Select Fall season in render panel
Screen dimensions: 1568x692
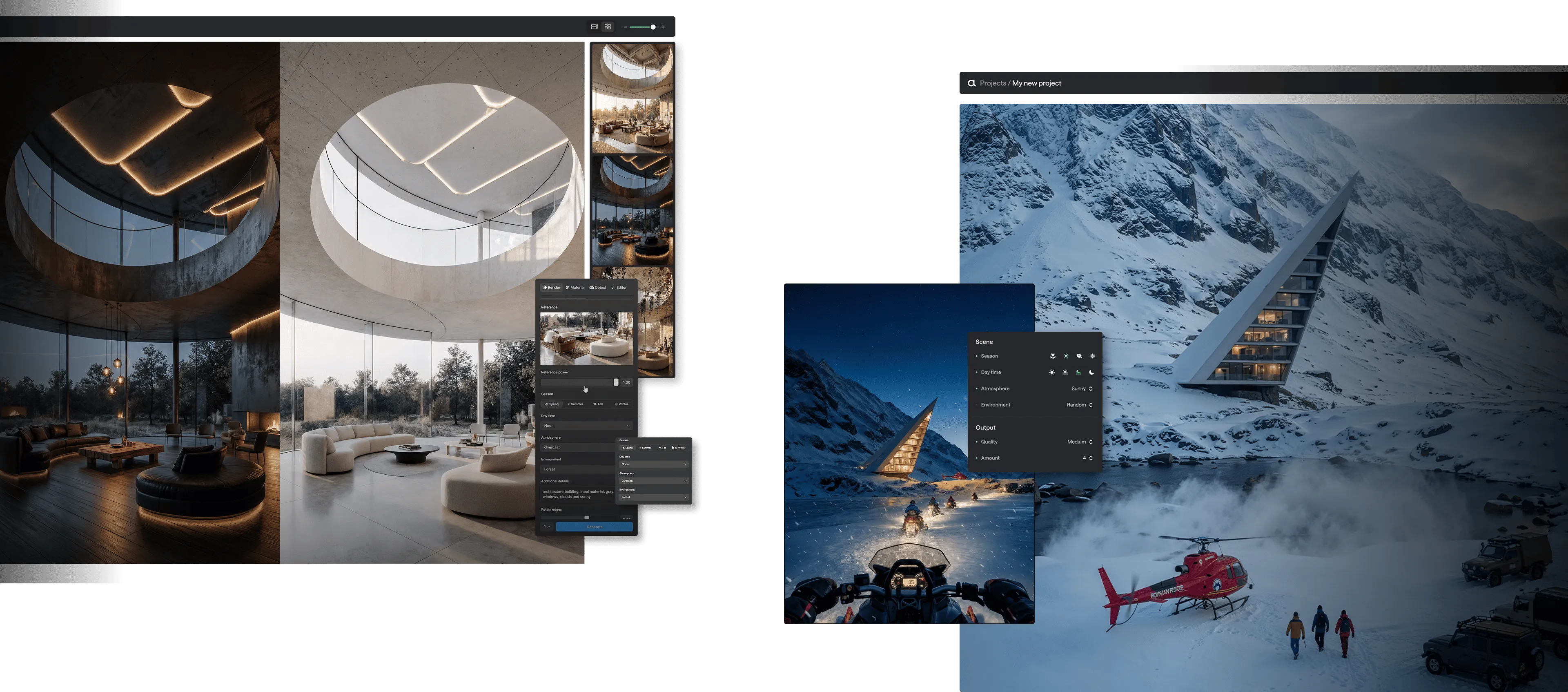[598, 404]
